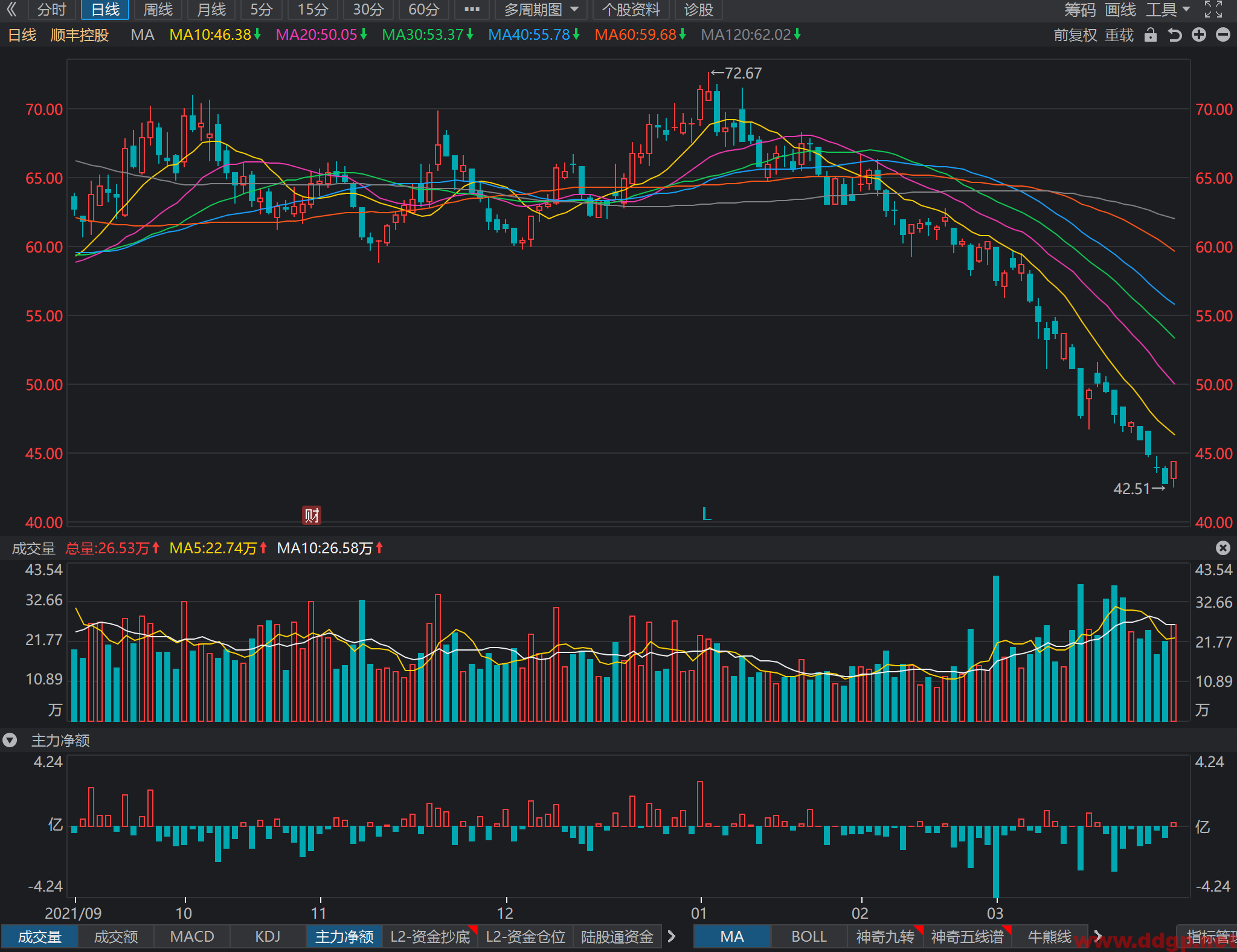
Task: Click the 重载 reload button
Action: [1119, 35]
